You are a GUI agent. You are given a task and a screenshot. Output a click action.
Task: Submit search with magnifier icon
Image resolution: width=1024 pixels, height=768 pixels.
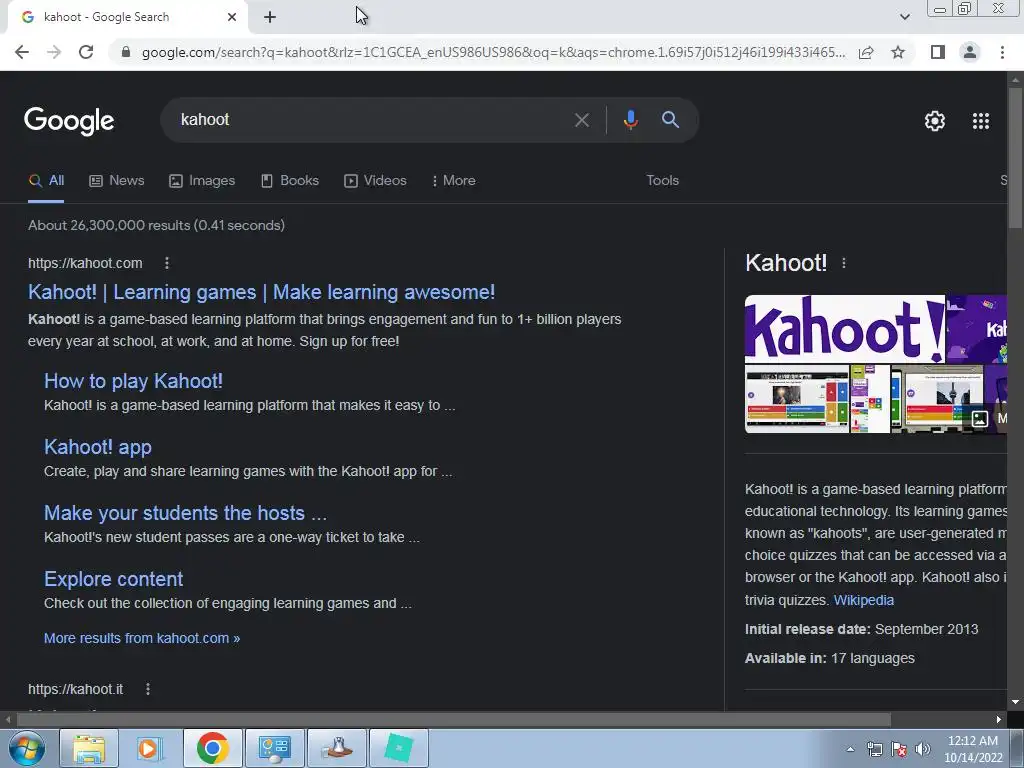click(x=671, y=120)
